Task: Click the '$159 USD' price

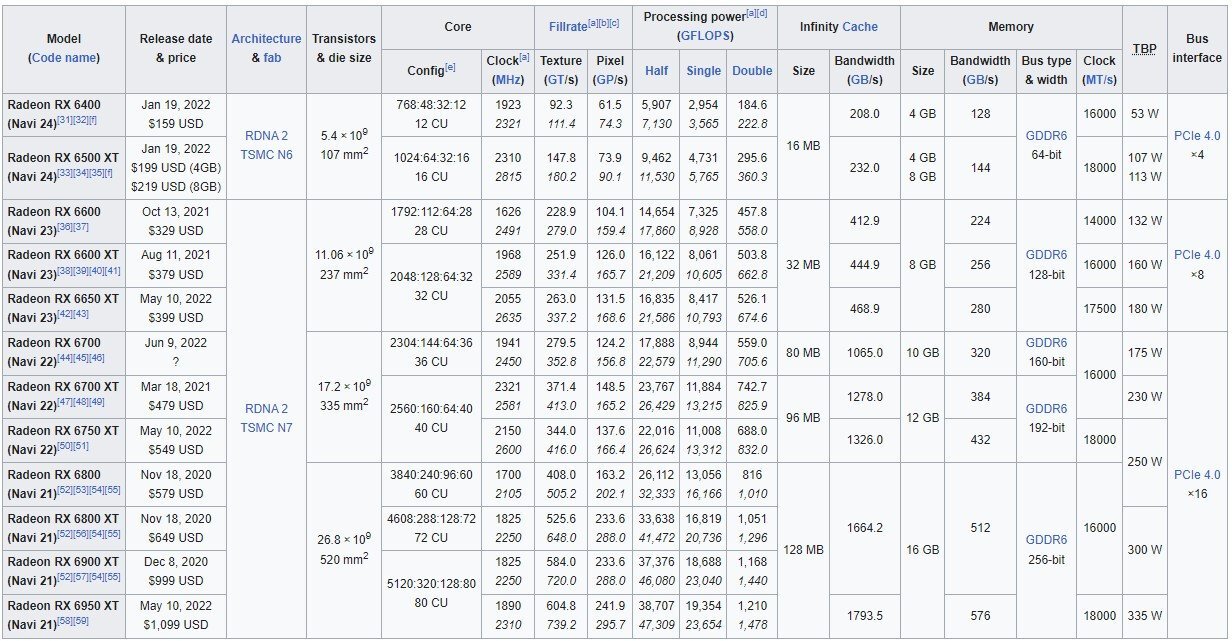Action: (x=177, y=123)
